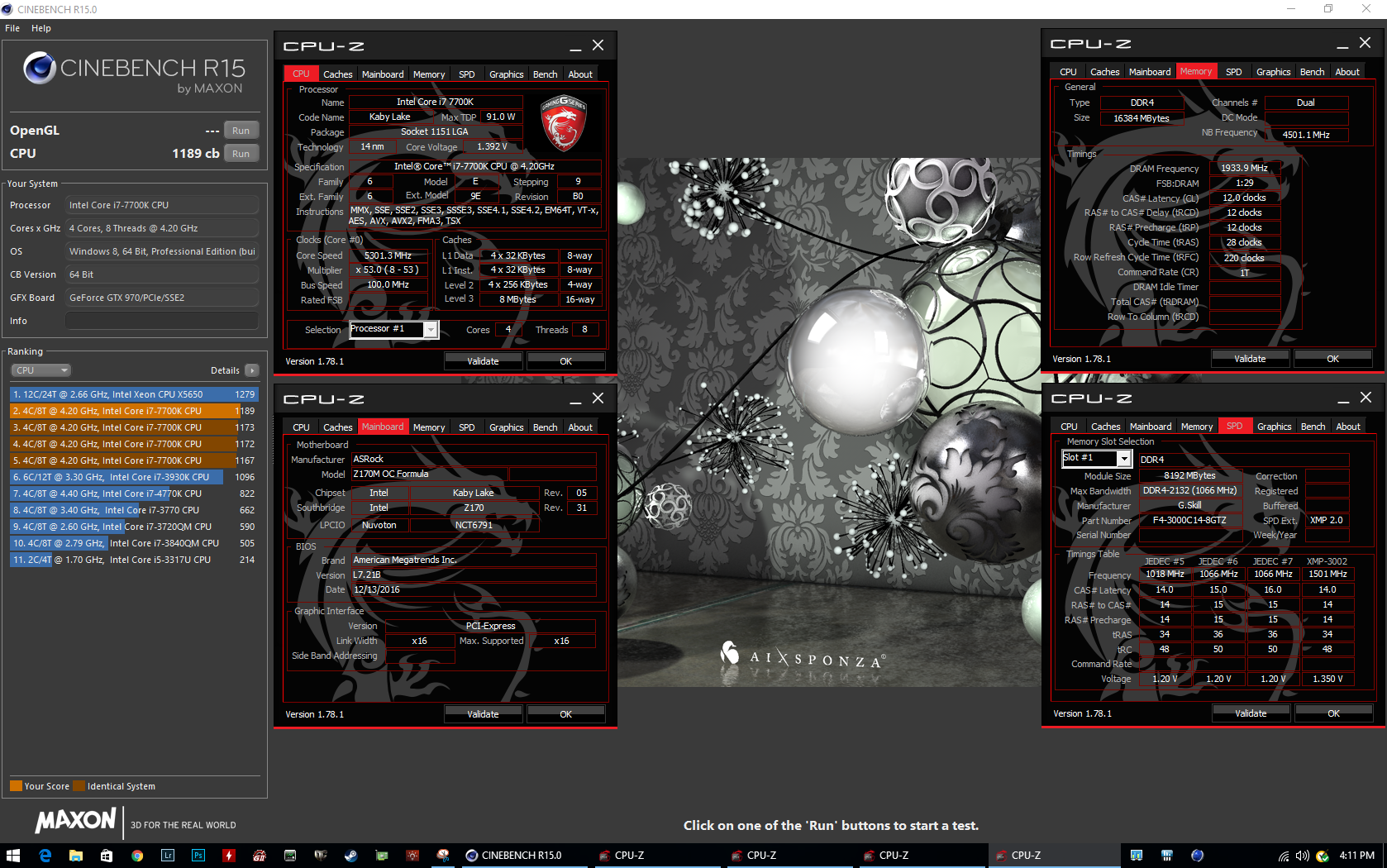Open the GII gaming app taskbar icon
The image size is (1387, 868).
pos(260,856)
